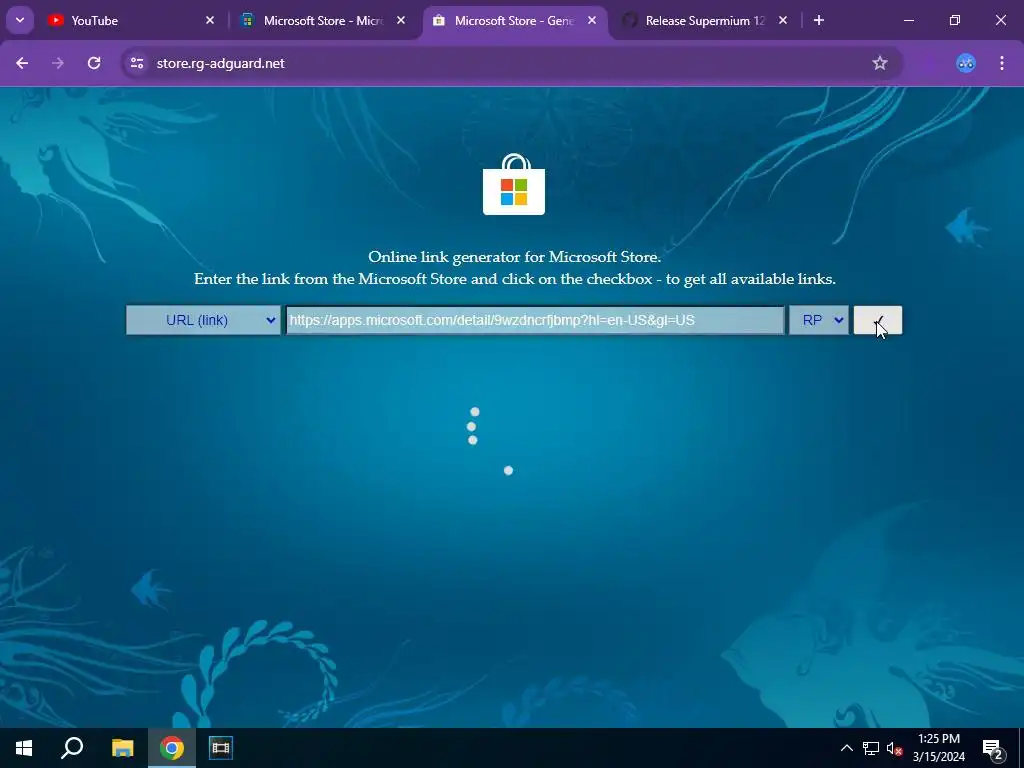1024x768 pixels.
Task: Open Windows search from the taskbar
Action: (72, 748)
